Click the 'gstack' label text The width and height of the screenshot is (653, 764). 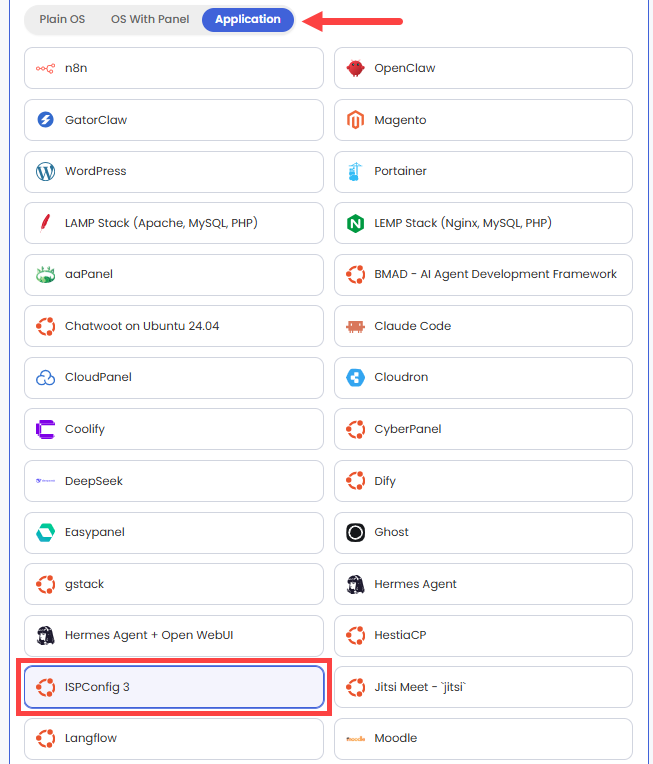84,584
